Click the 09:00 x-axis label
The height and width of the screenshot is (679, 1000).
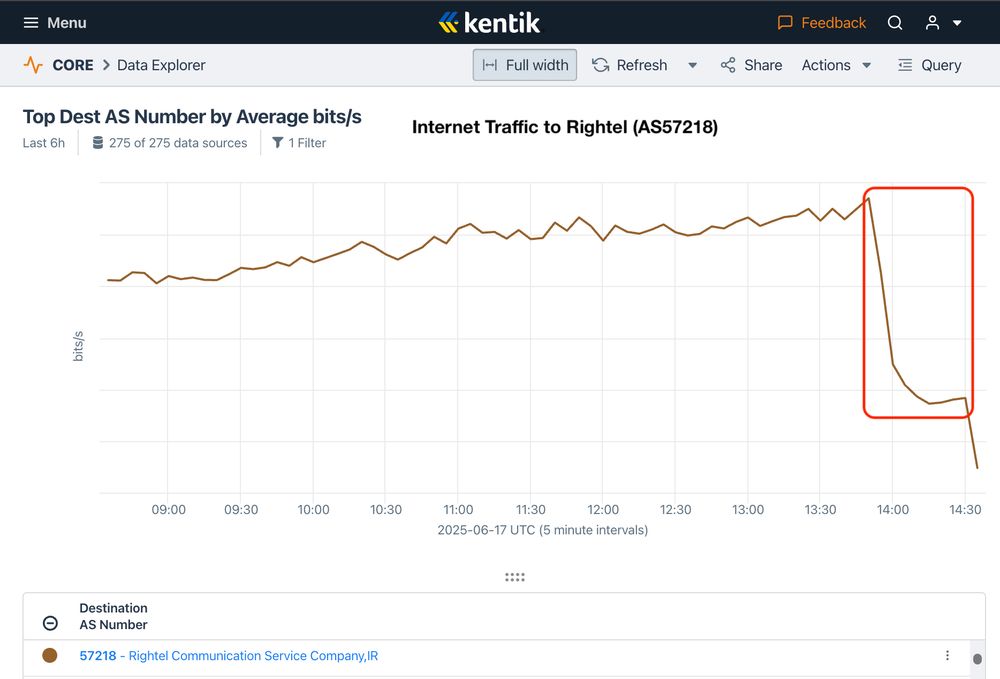pos(168,509)
